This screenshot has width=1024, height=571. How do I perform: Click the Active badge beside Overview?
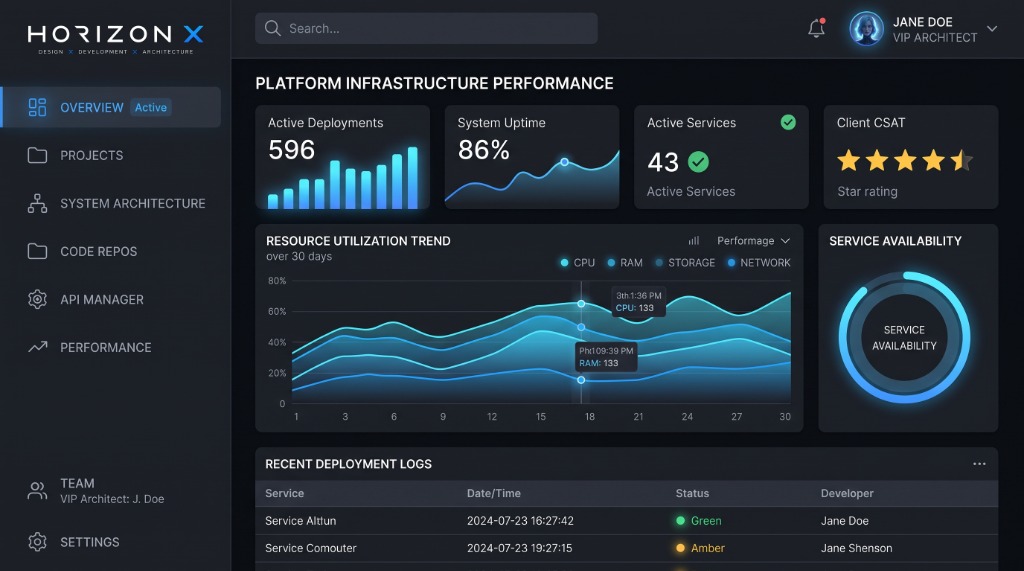click(x=151, y=107)
